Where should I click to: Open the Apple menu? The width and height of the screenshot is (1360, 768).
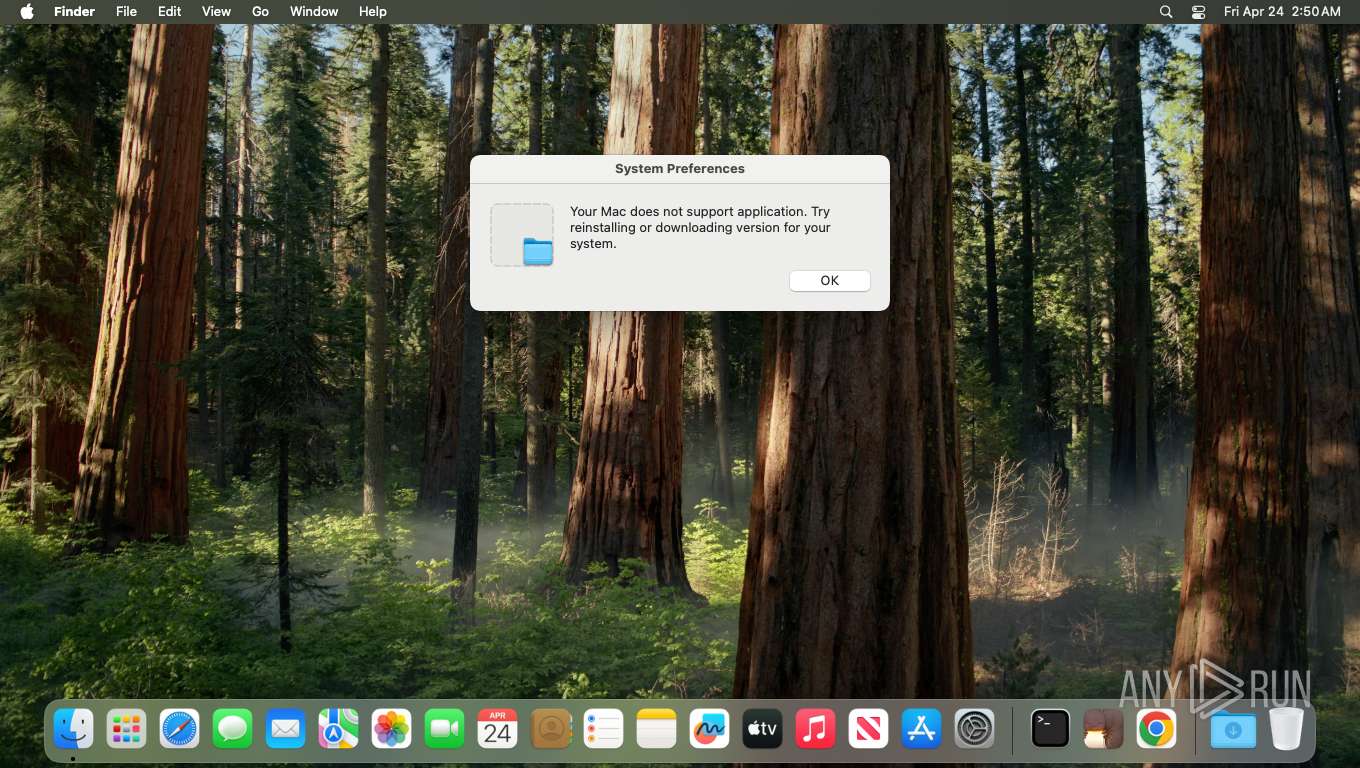27,12
